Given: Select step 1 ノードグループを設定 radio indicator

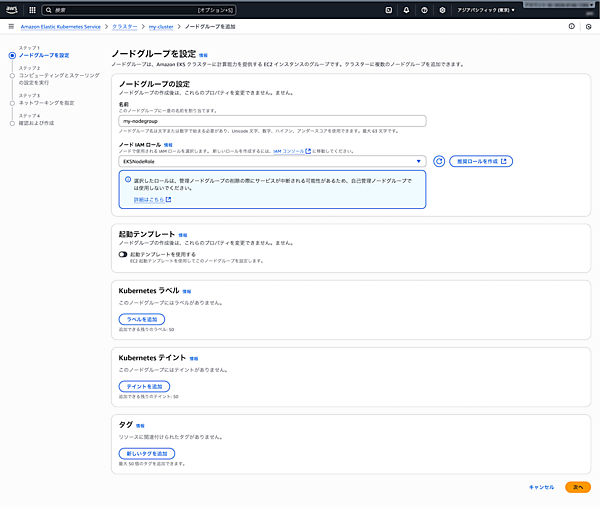Looking at the screenshot, I should point(11,55).
